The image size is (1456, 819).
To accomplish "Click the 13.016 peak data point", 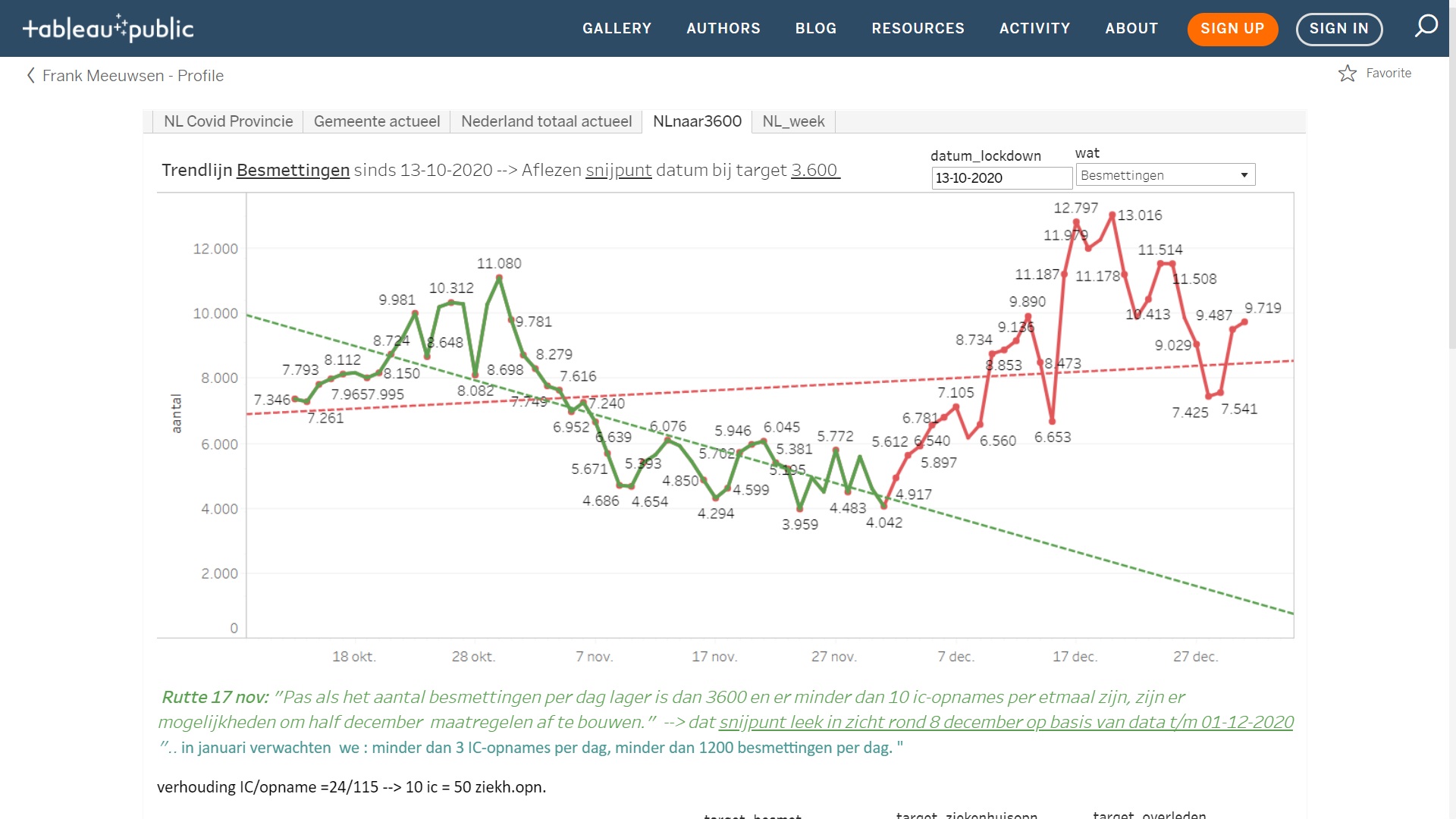I will (x=1112, y=215).
